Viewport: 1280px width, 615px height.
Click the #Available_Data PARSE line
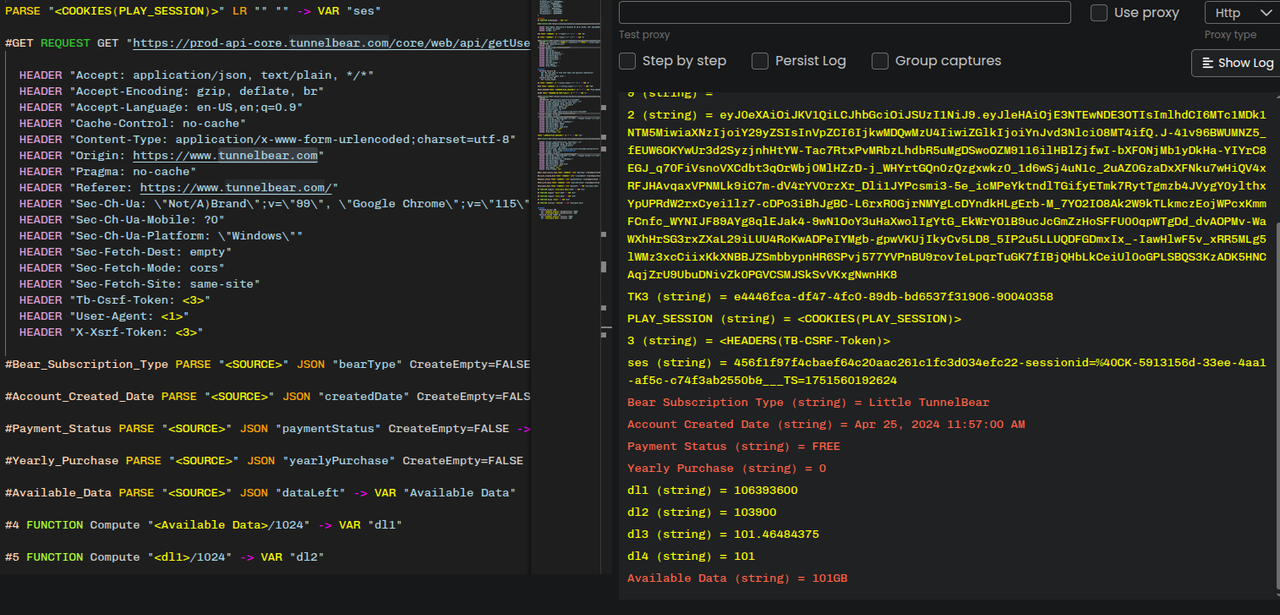point(260,492)
